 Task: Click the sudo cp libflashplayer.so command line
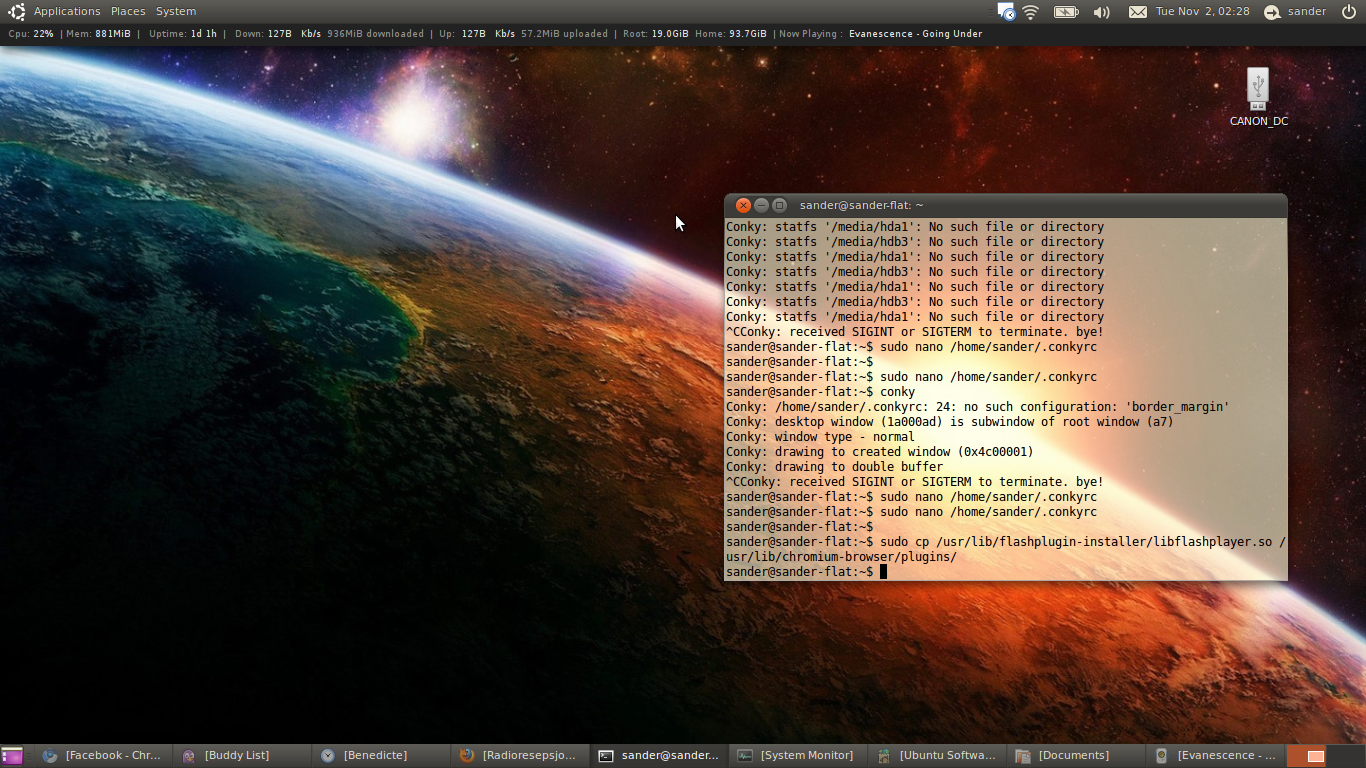point(1005,549)
